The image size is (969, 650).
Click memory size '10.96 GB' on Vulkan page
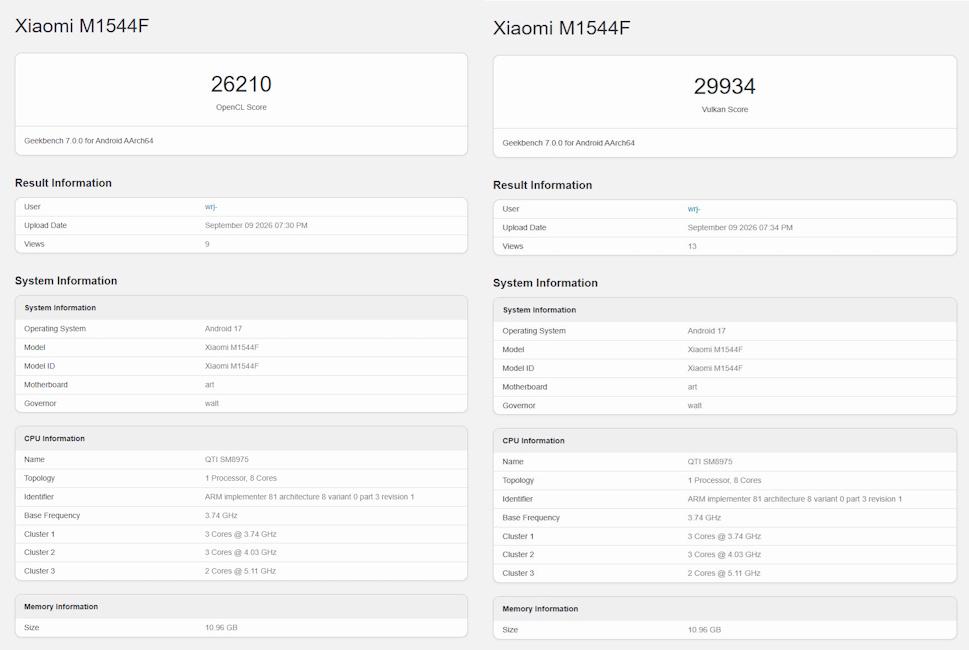[704, 630]
